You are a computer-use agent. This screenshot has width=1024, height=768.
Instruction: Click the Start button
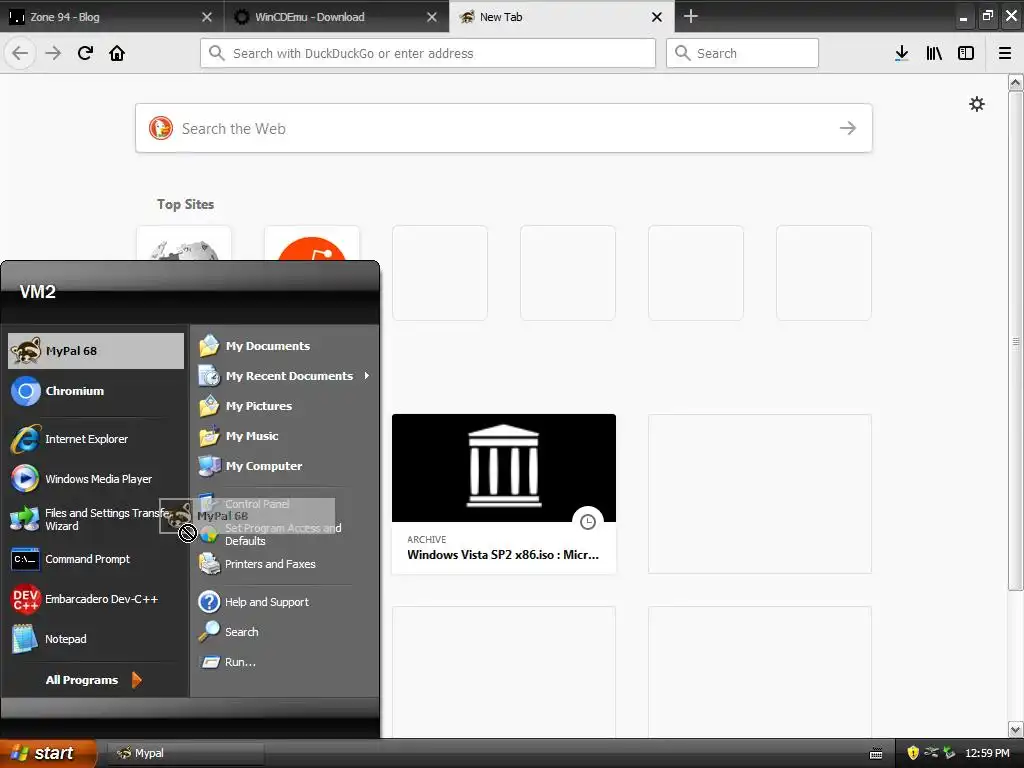[x=48, y=753]
